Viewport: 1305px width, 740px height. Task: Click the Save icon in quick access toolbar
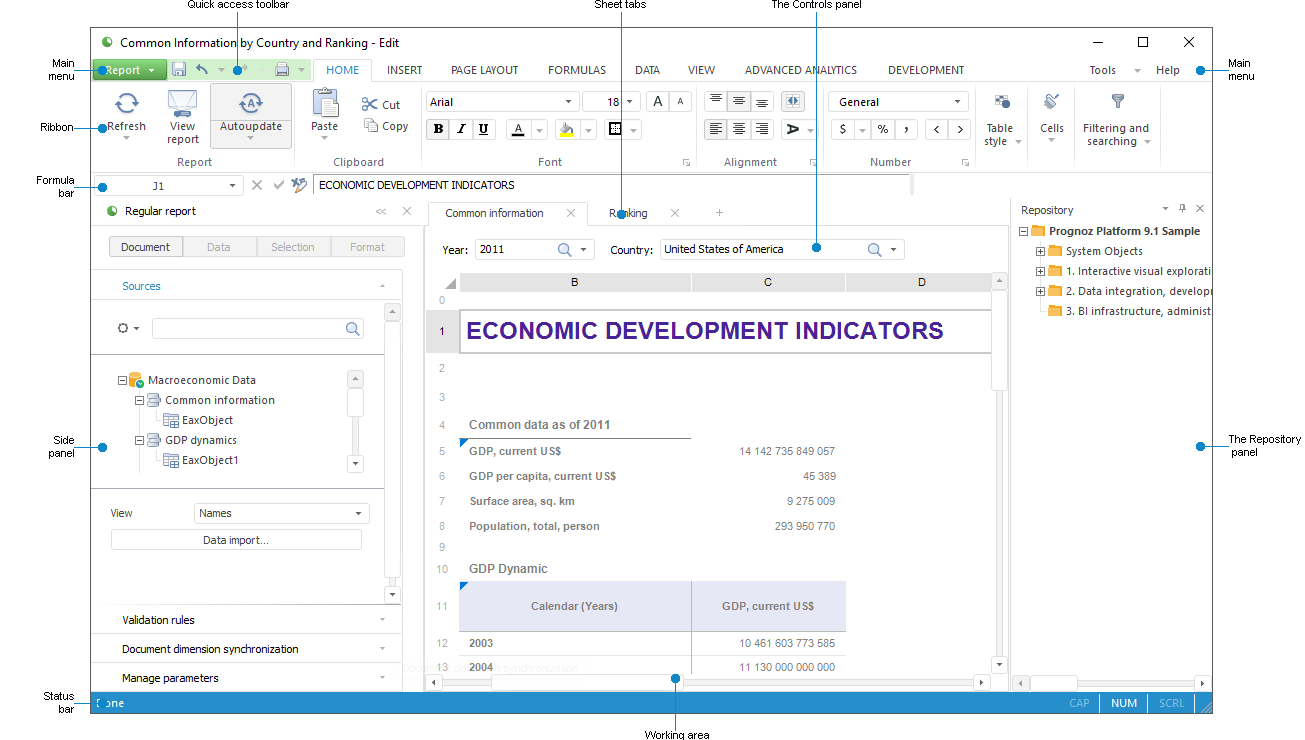click(x=179, y=70)
